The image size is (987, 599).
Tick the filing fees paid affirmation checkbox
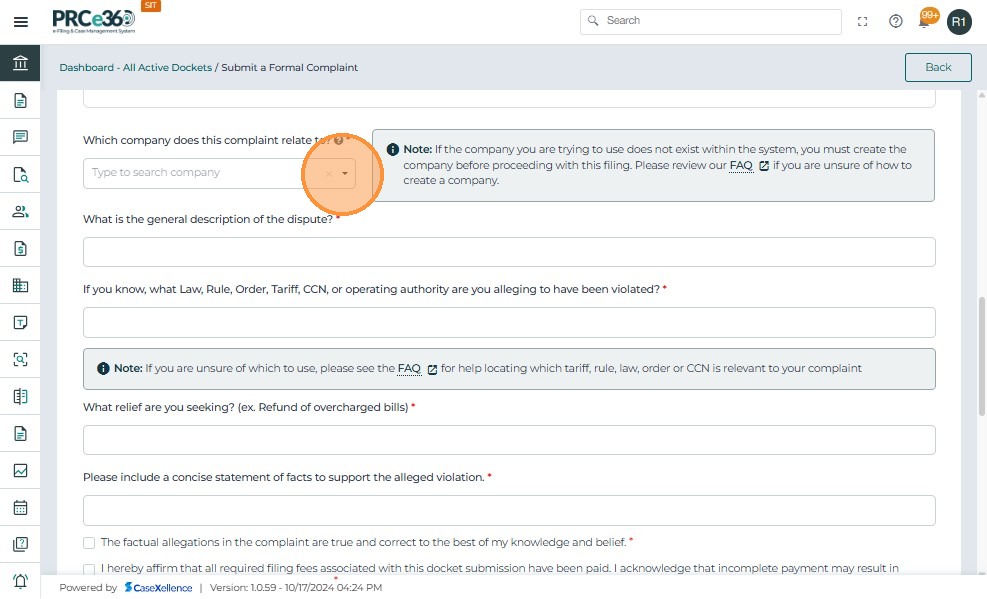pyautogui.click(x=89, y=569)
